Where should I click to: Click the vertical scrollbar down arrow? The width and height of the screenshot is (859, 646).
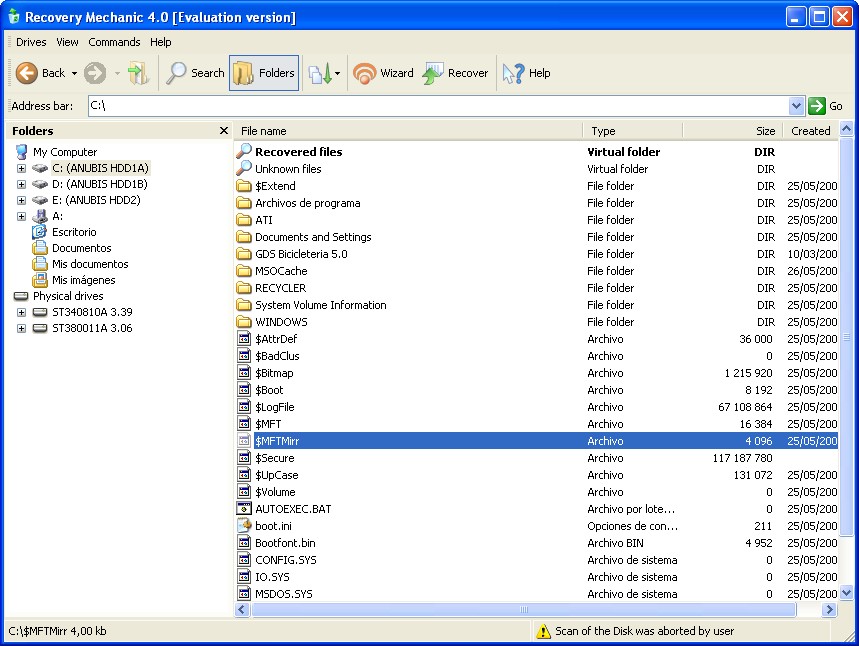pyautogui.click(x=846, y=592)
